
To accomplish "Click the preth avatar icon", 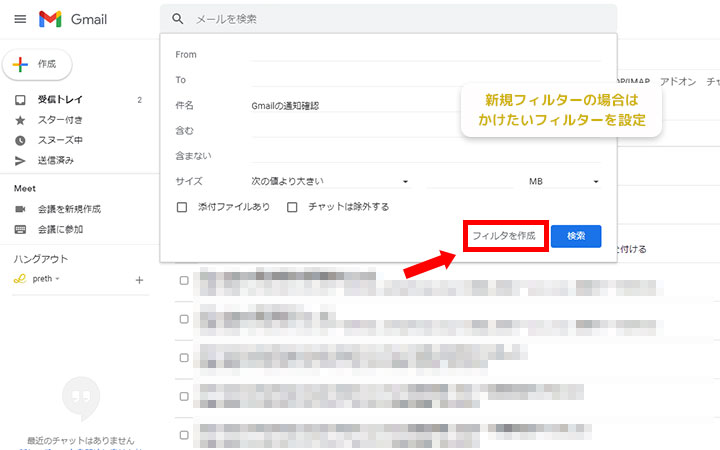I will 20,279.
